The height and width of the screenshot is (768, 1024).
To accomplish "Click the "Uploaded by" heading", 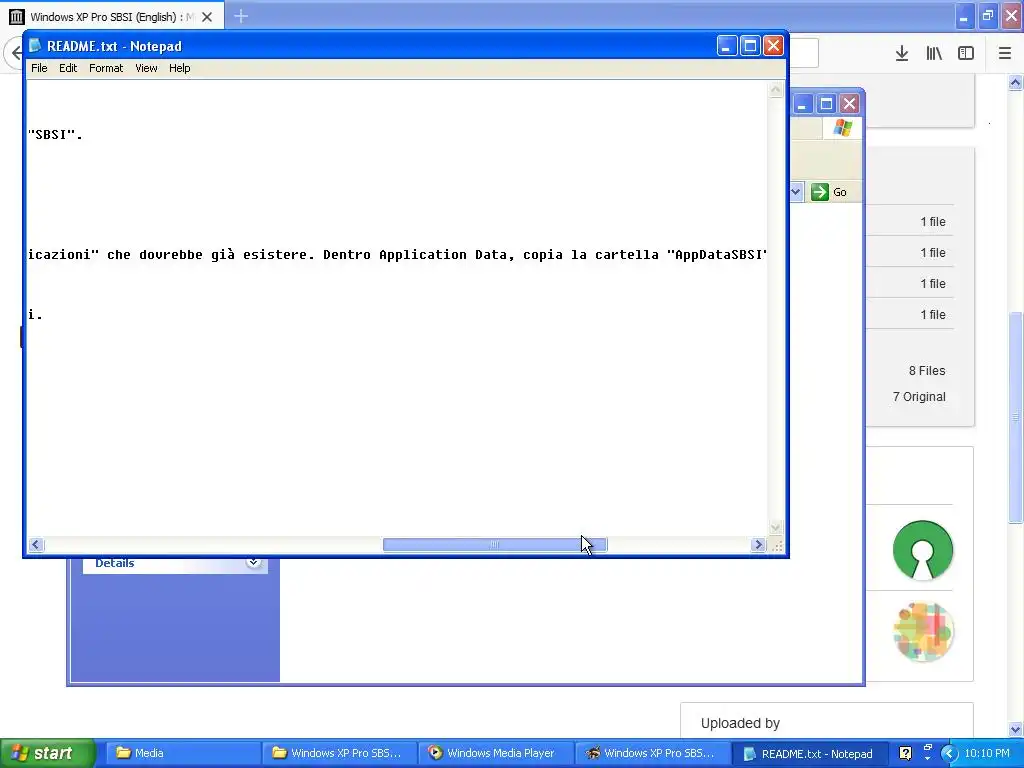I will point(740,723).
